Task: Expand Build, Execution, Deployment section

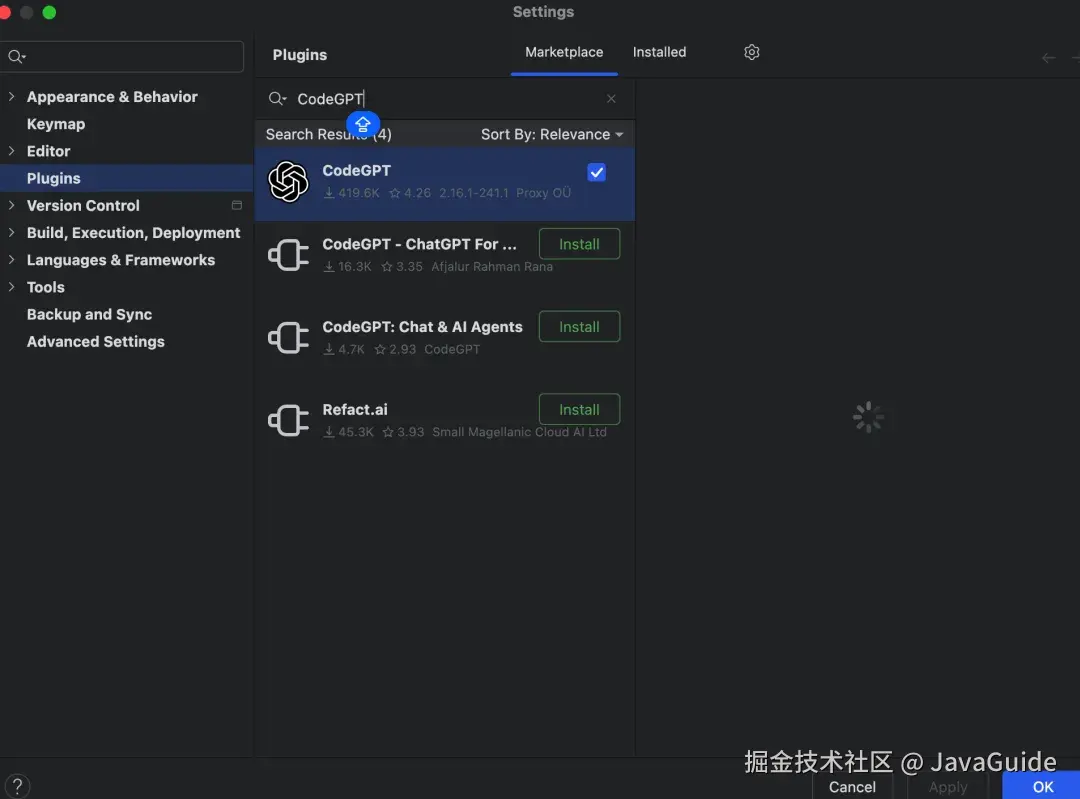Action: 11,233
